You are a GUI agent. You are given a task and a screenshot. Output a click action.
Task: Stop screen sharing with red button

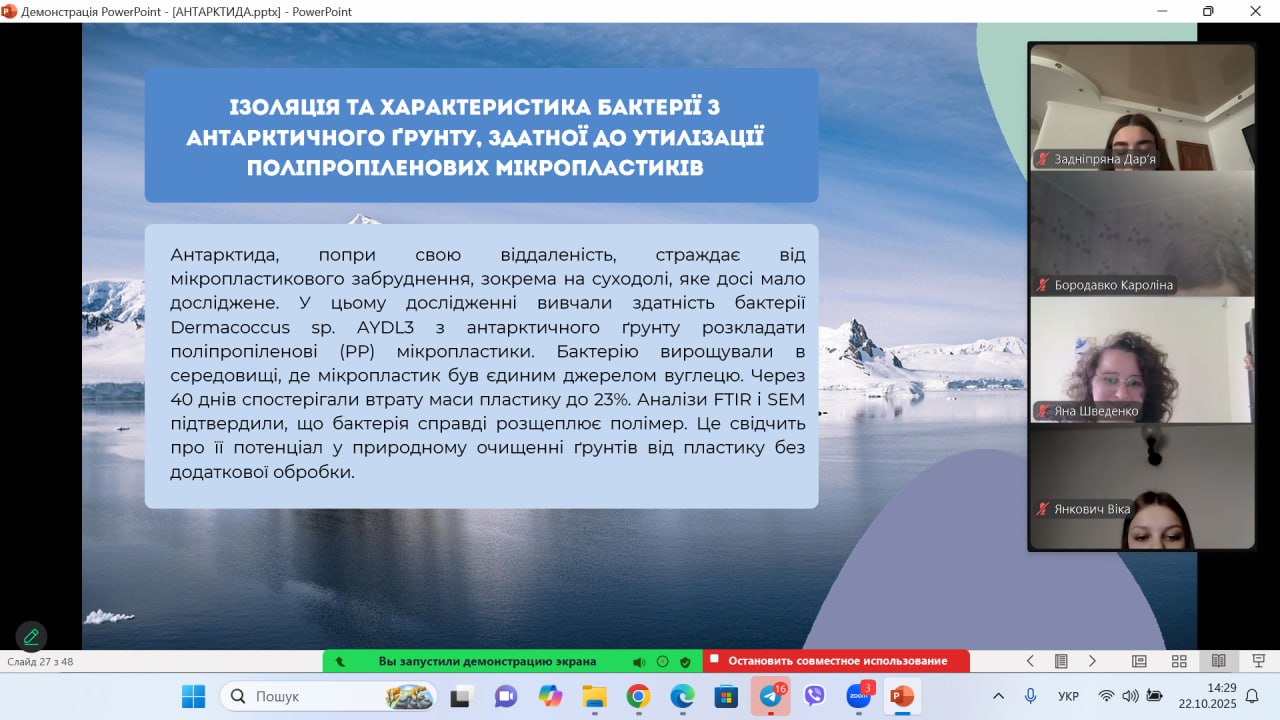(836, 661)
